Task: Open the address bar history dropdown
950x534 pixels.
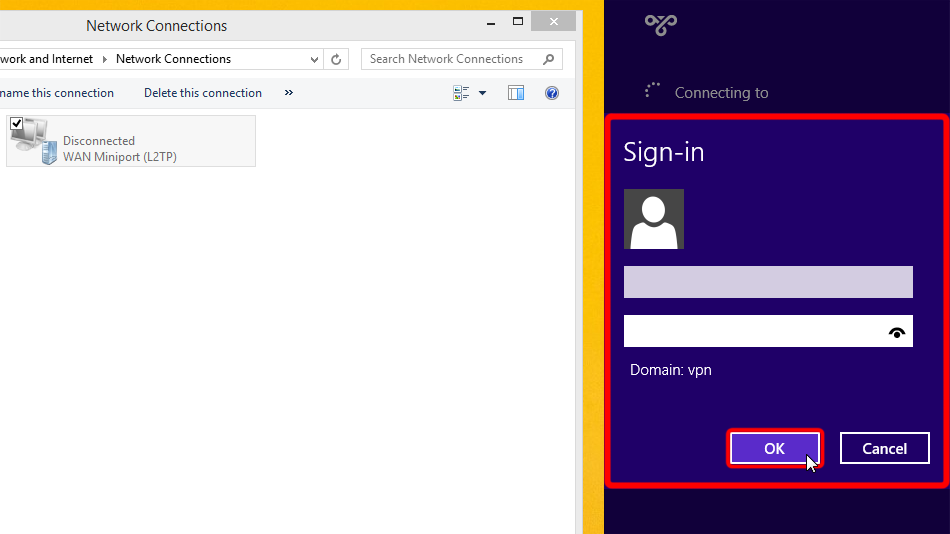Action: tap(315, 59)
